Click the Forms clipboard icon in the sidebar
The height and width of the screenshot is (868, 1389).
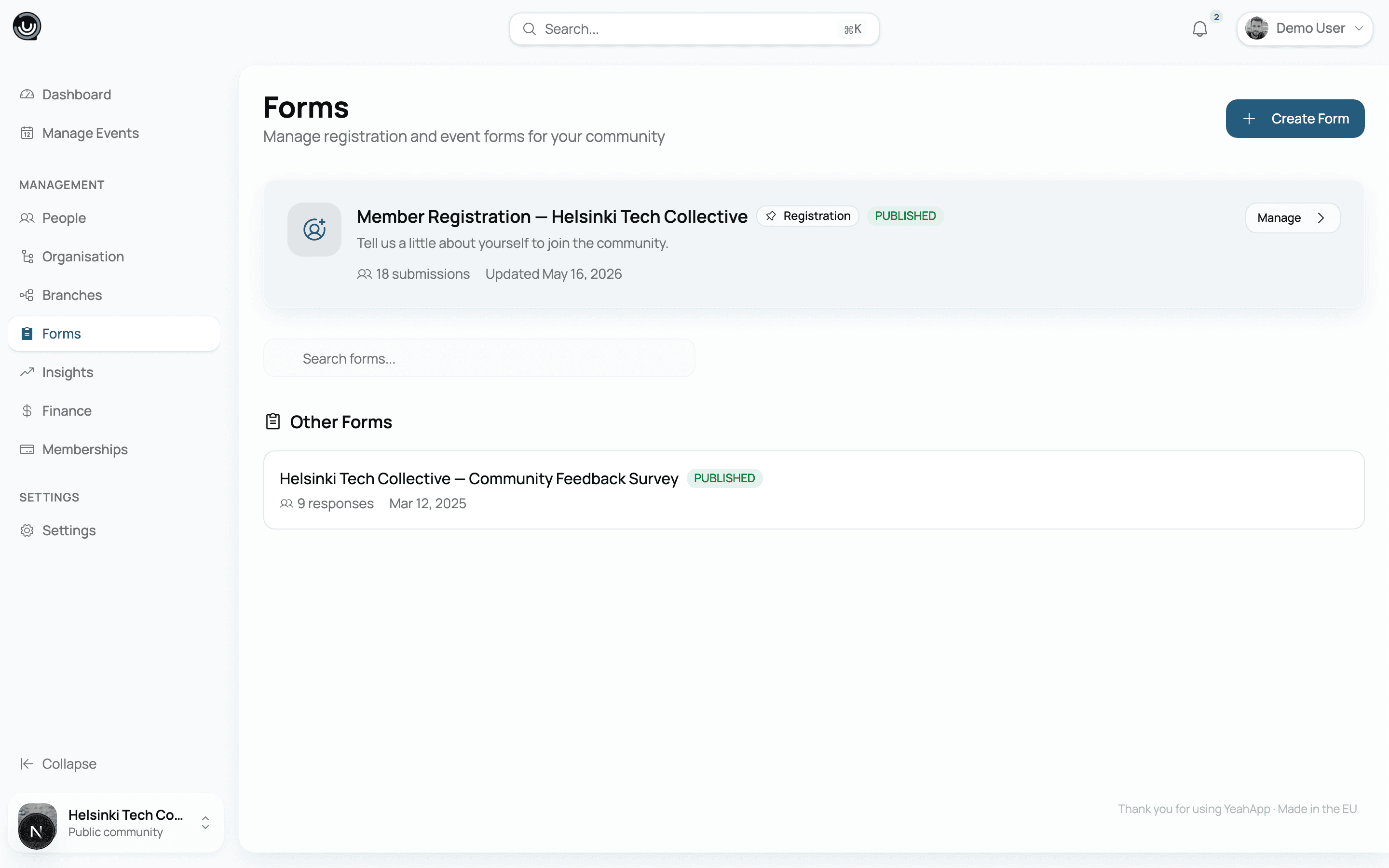coord(27,334)
